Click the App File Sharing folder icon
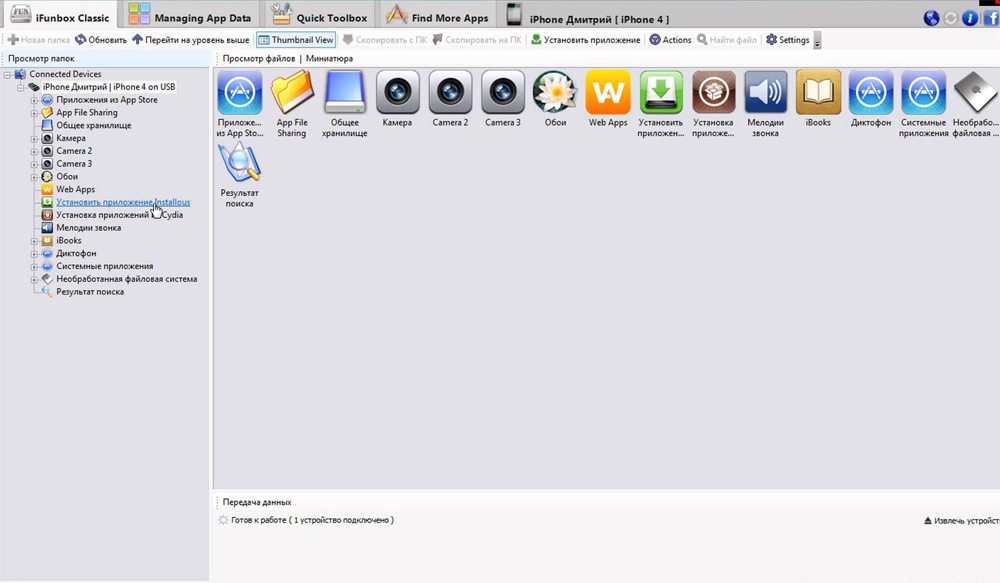The height and width of the screenshot is (583, 1000). point(292,93)
